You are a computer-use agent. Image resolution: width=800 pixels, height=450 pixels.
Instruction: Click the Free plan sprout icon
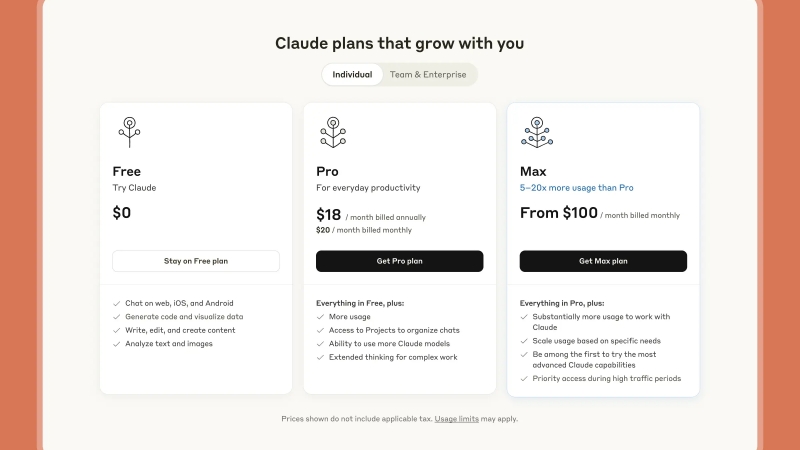[x=128, y=133]
